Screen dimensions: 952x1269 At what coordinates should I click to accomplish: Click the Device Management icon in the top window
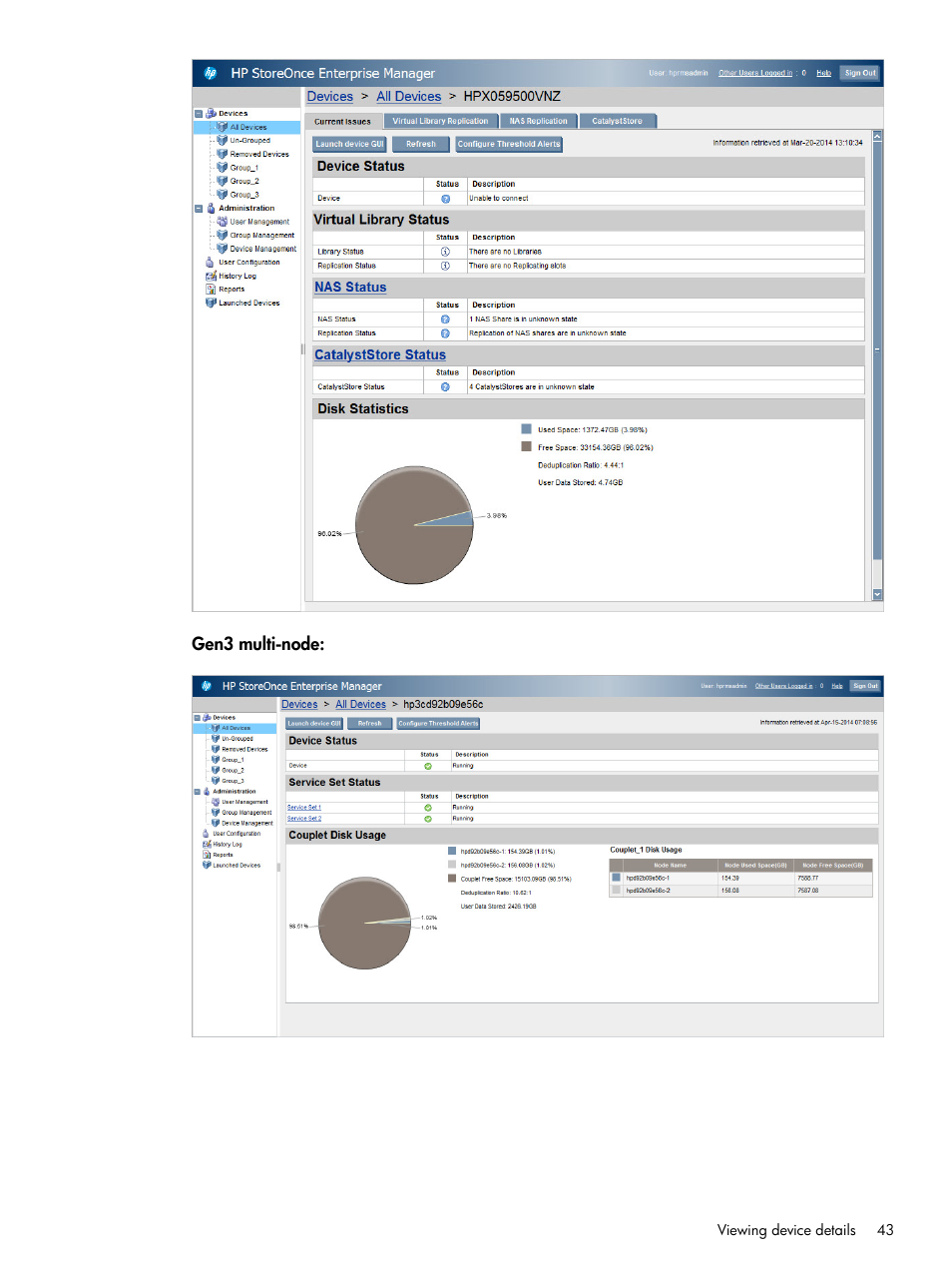pyautogui.click(x=223, y=249)
